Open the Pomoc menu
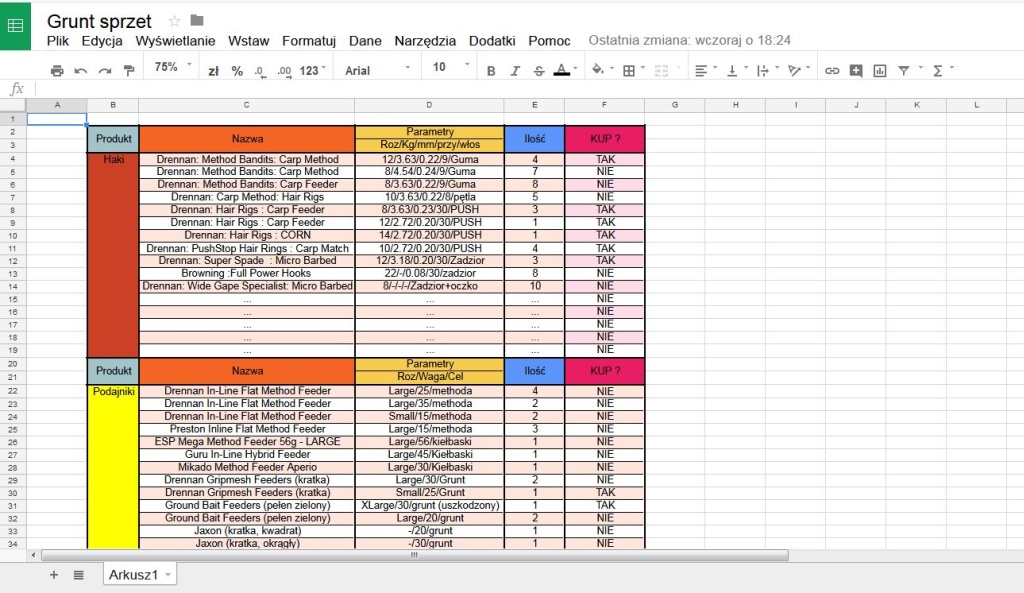 (x=549, y=40)
